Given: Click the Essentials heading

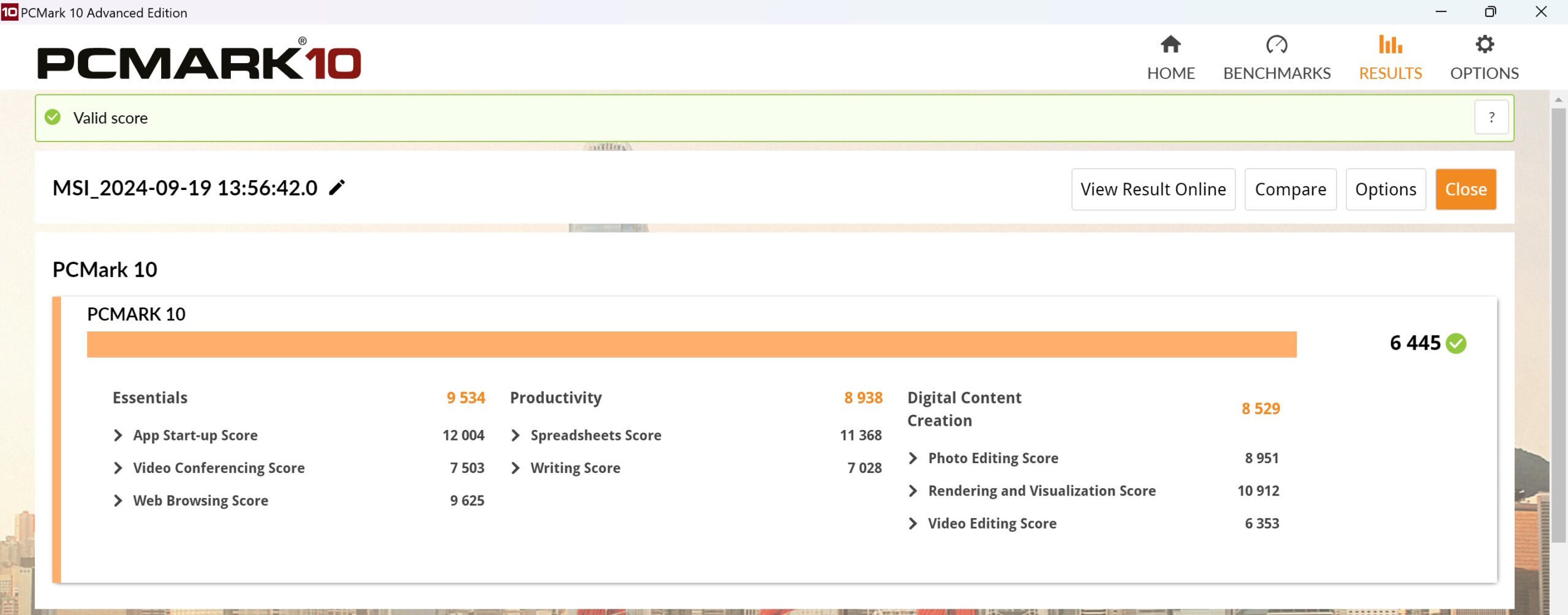Looking at the screenshot, I should pos(150,398).
